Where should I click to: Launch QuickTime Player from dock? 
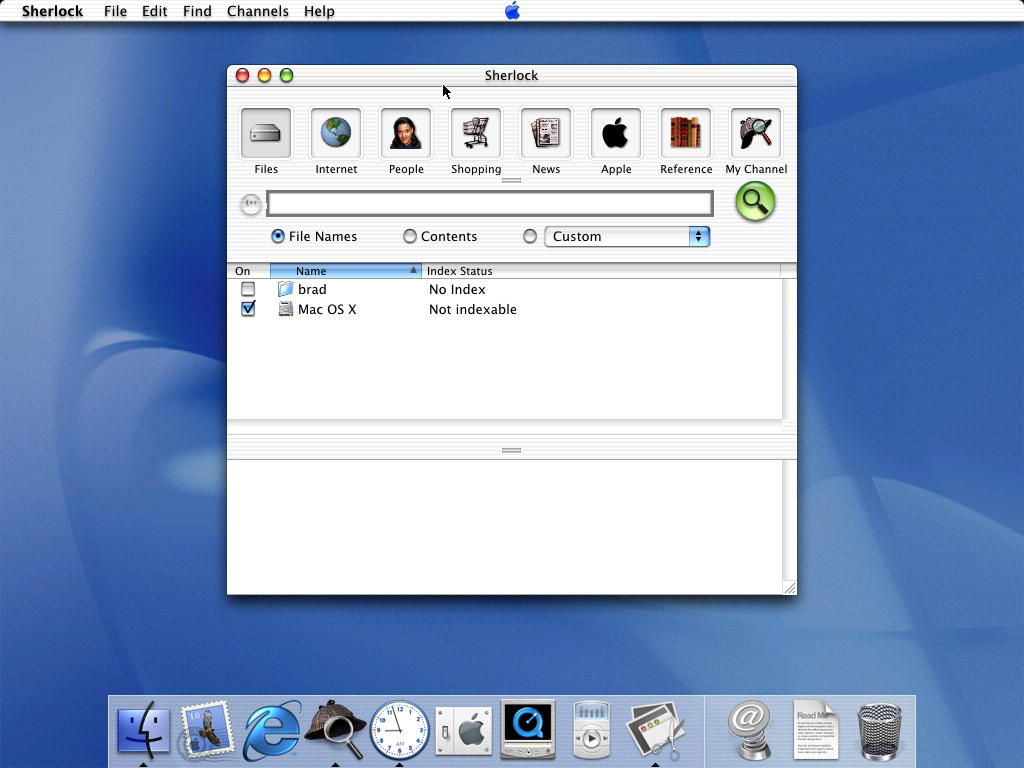tap(528, 729)
